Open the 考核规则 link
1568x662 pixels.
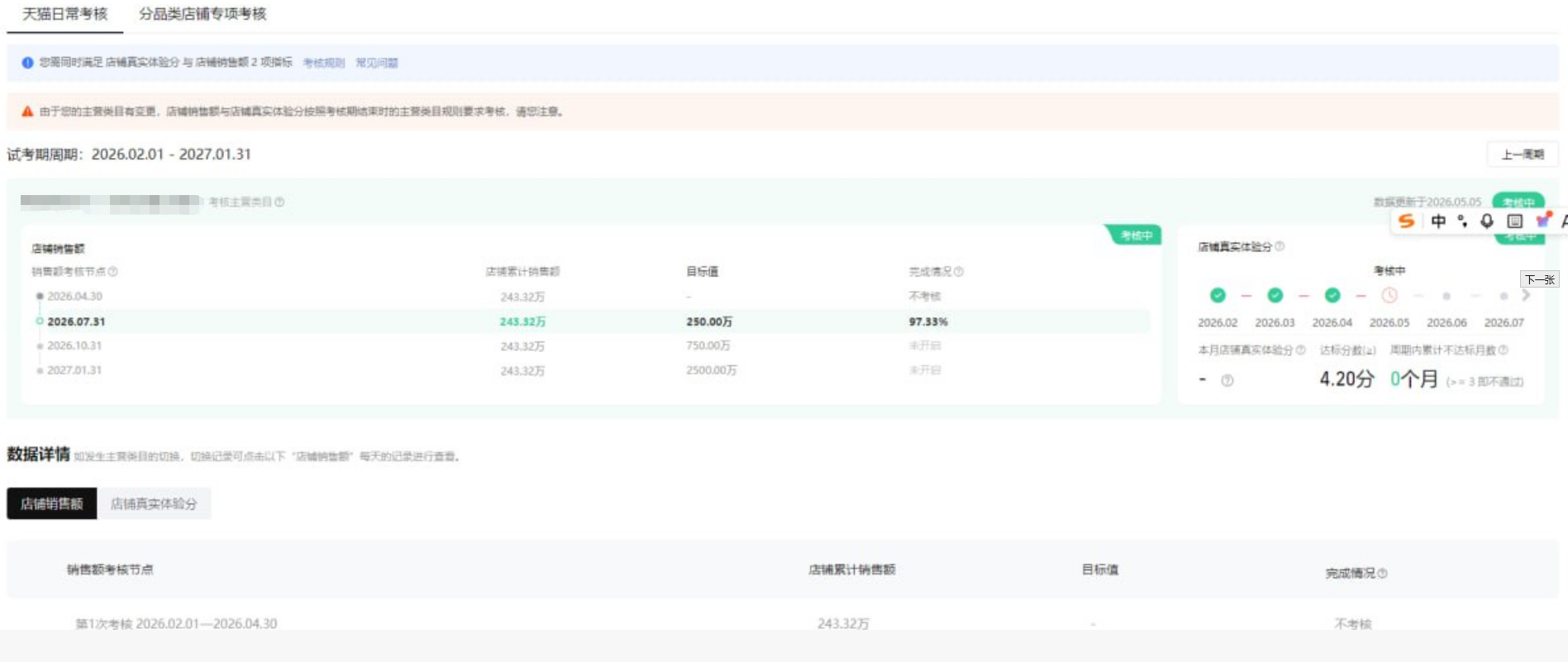(323, 63)
